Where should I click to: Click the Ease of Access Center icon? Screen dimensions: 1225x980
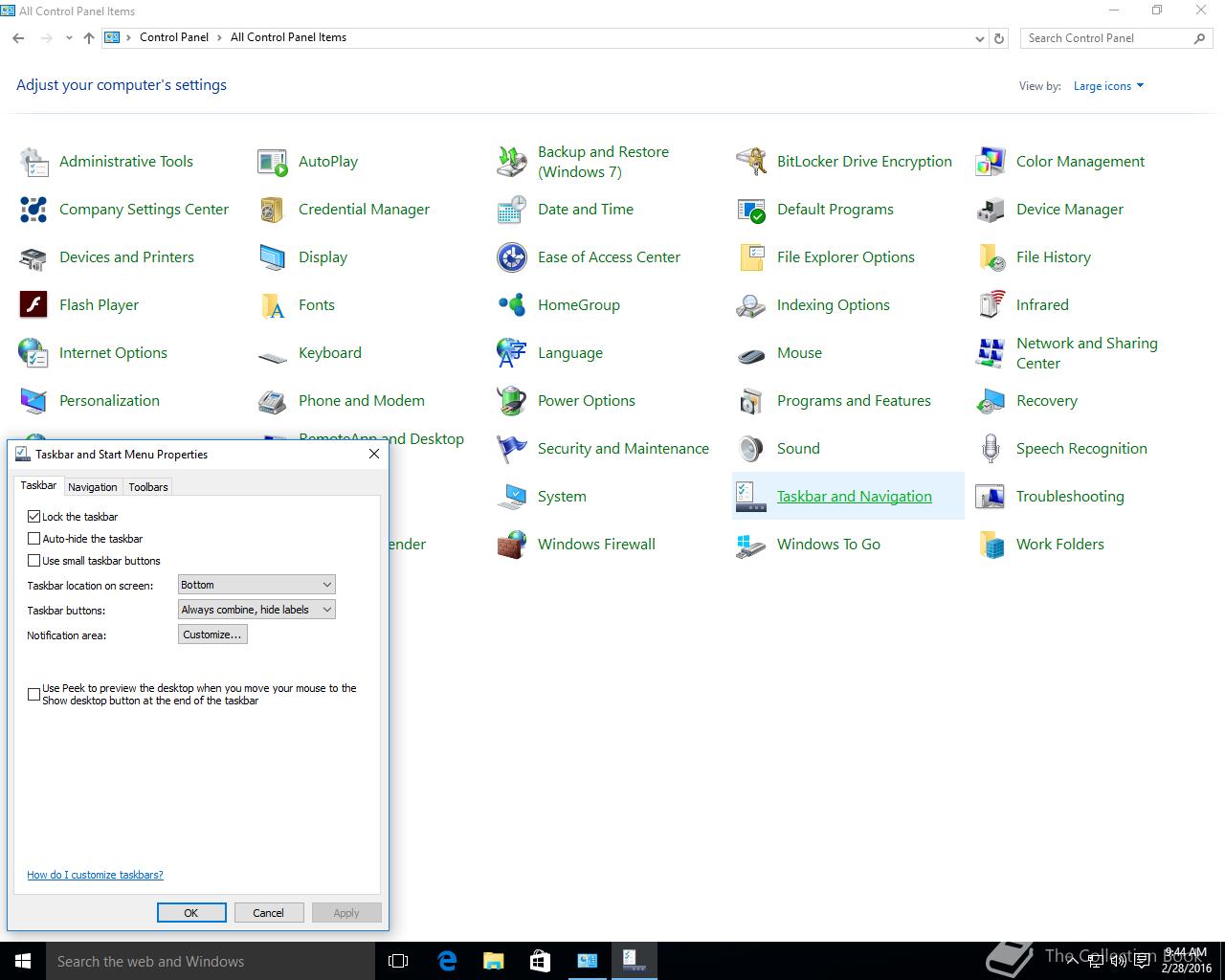[x=512, y=257]
